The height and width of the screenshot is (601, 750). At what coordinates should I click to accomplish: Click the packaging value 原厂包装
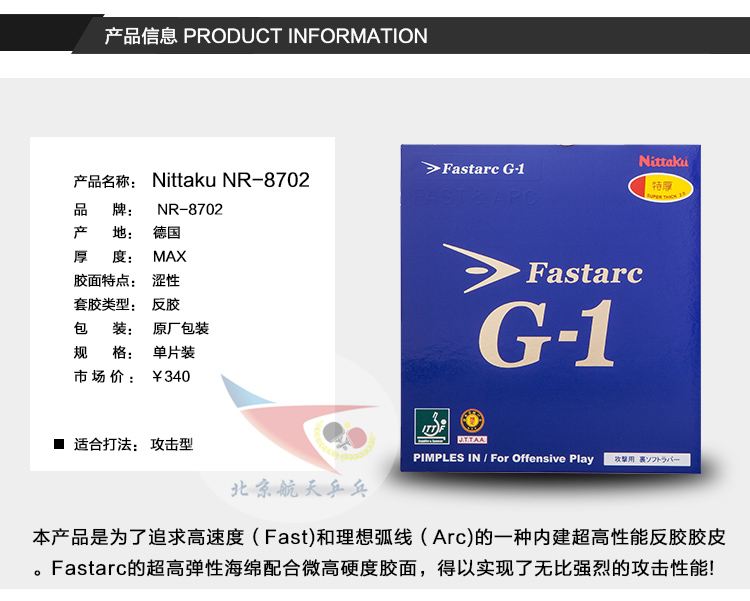point(181,329)
